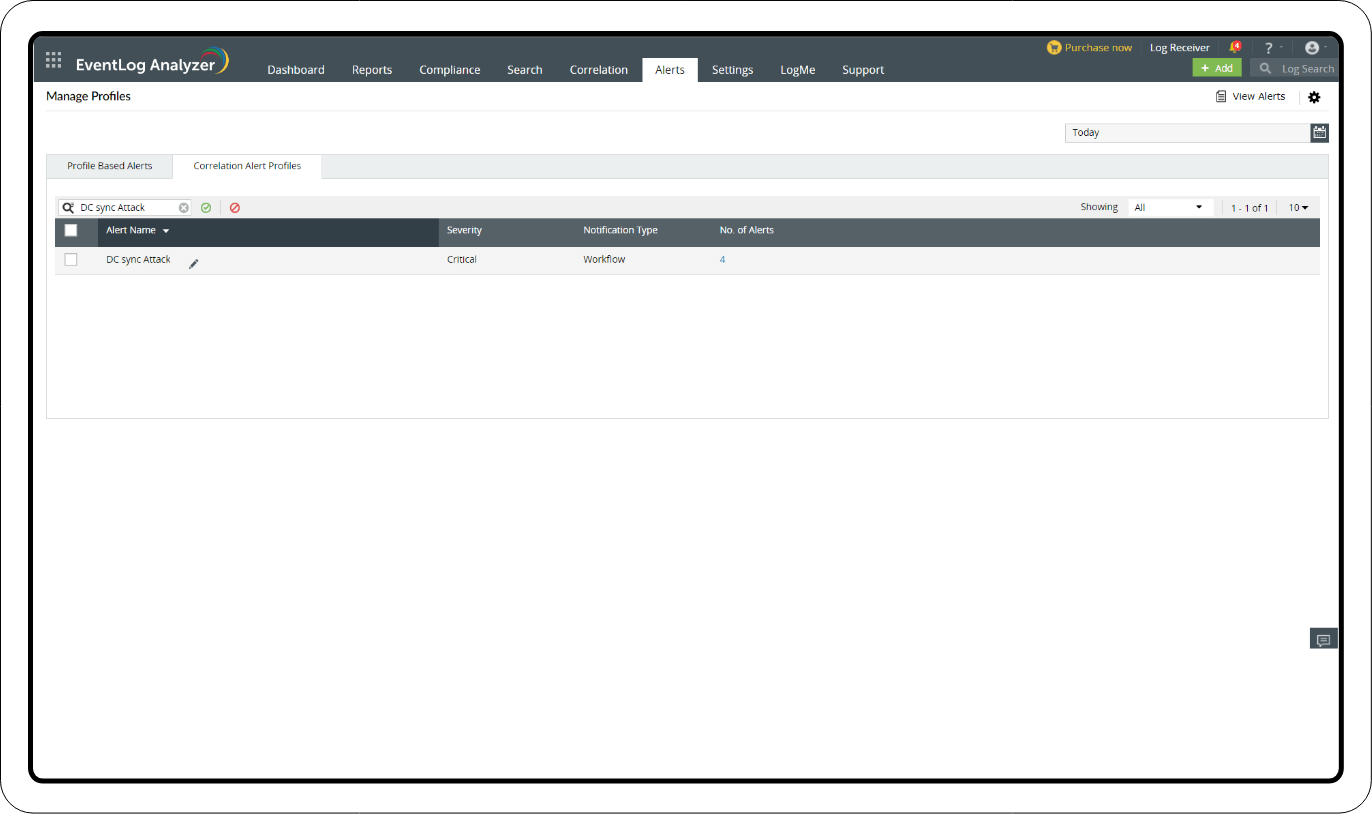Click the Alert Name sort arrow
This screenshot has height=814, width=1372.
click(167, 230)
